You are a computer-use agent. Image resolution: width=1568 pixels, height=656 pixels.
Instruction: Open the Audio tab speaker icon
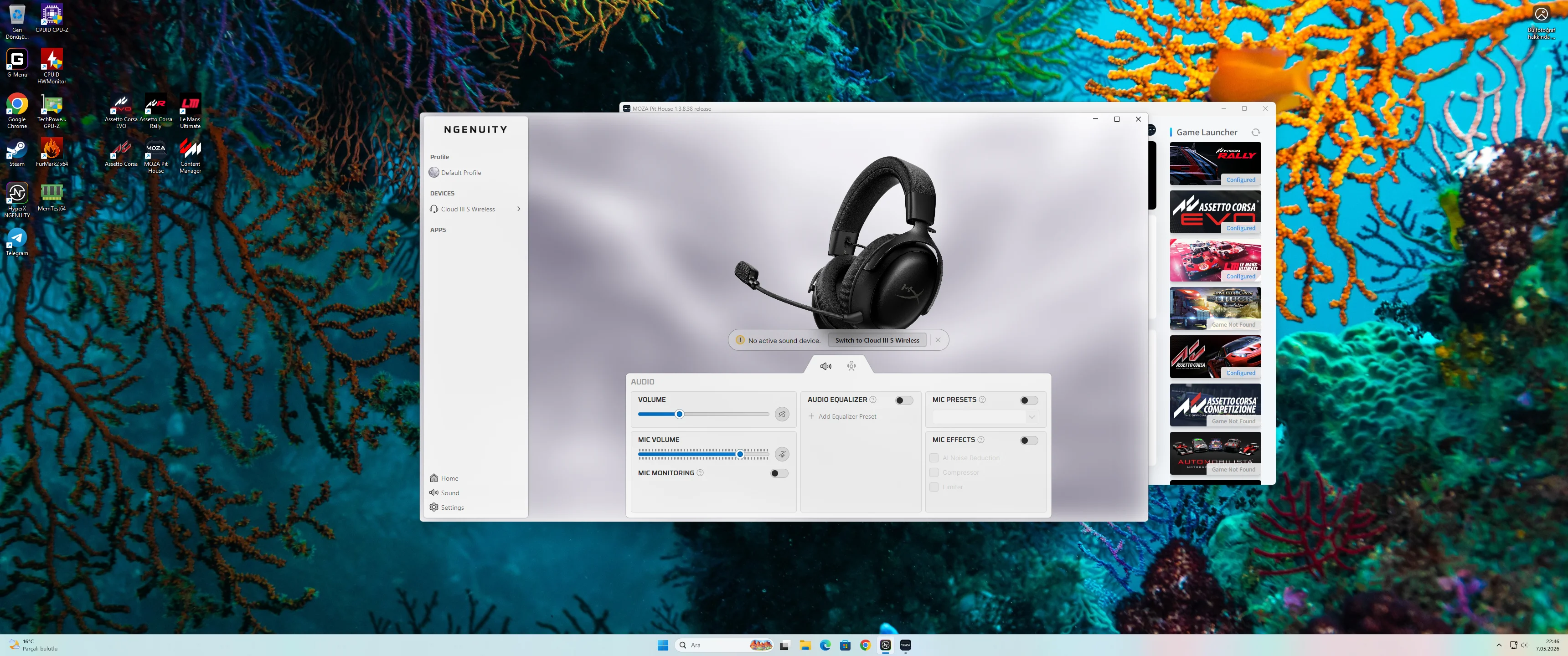pyautogui.click(x=825, y=366)
